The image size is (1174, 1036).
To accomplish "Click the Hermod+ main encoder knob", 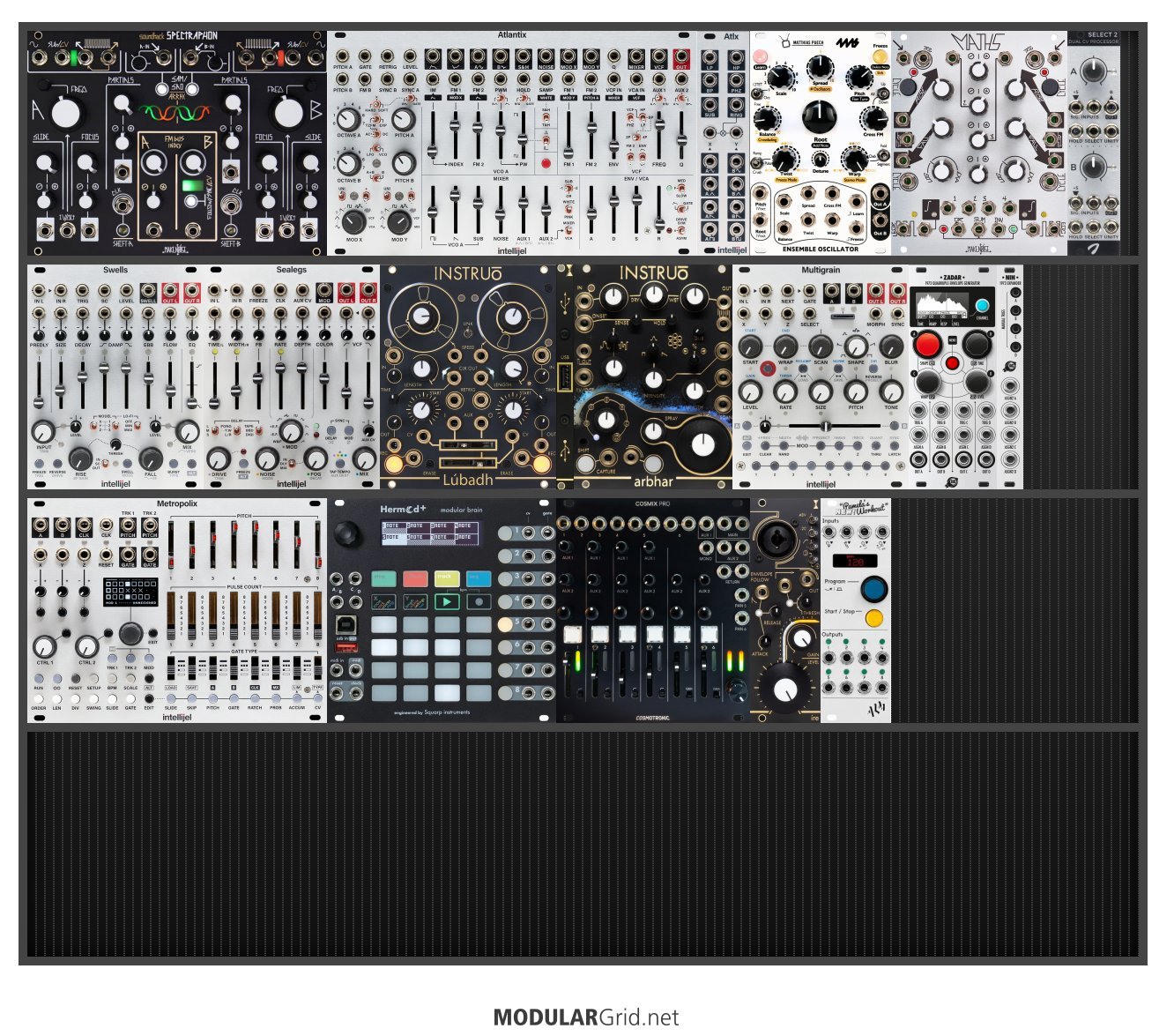I will click(x=347, y=533).
